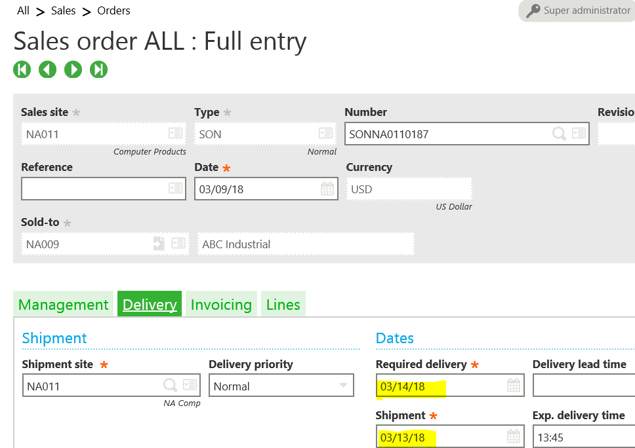Click the search magnifier in Shipment site

tap(170, 386)
